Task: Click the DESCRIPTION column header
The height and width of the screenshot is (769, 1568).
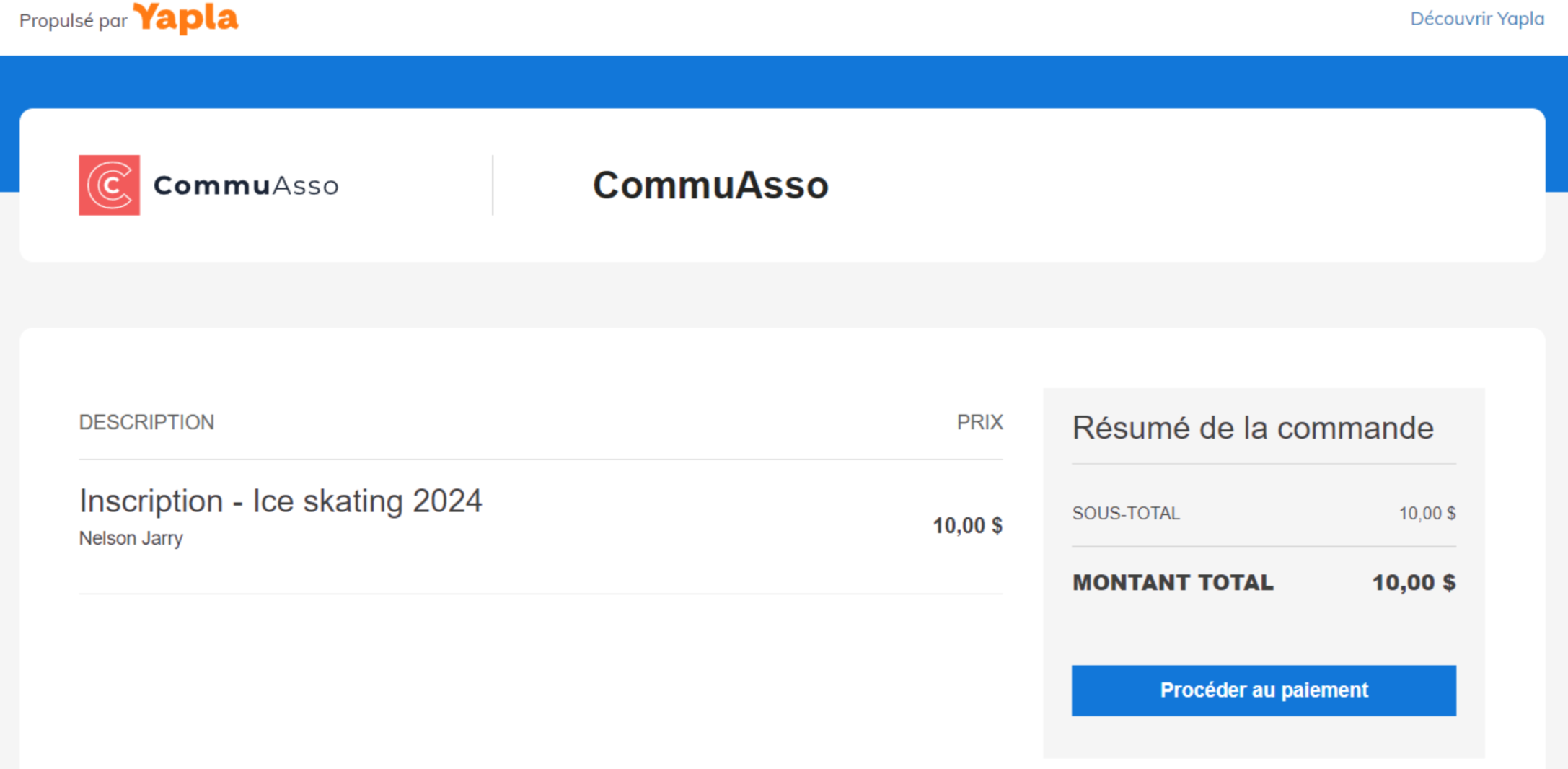Action: click(x=146, y=422)
